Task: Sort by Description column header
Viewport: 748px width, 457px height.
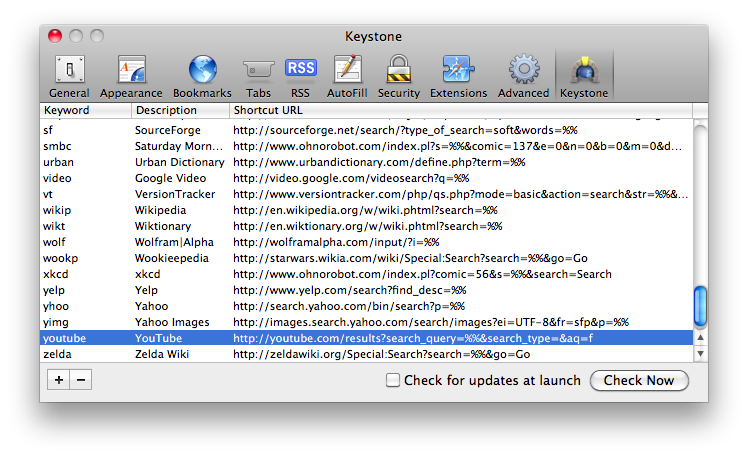Action: pyautogui.click(x=179, y=110)
